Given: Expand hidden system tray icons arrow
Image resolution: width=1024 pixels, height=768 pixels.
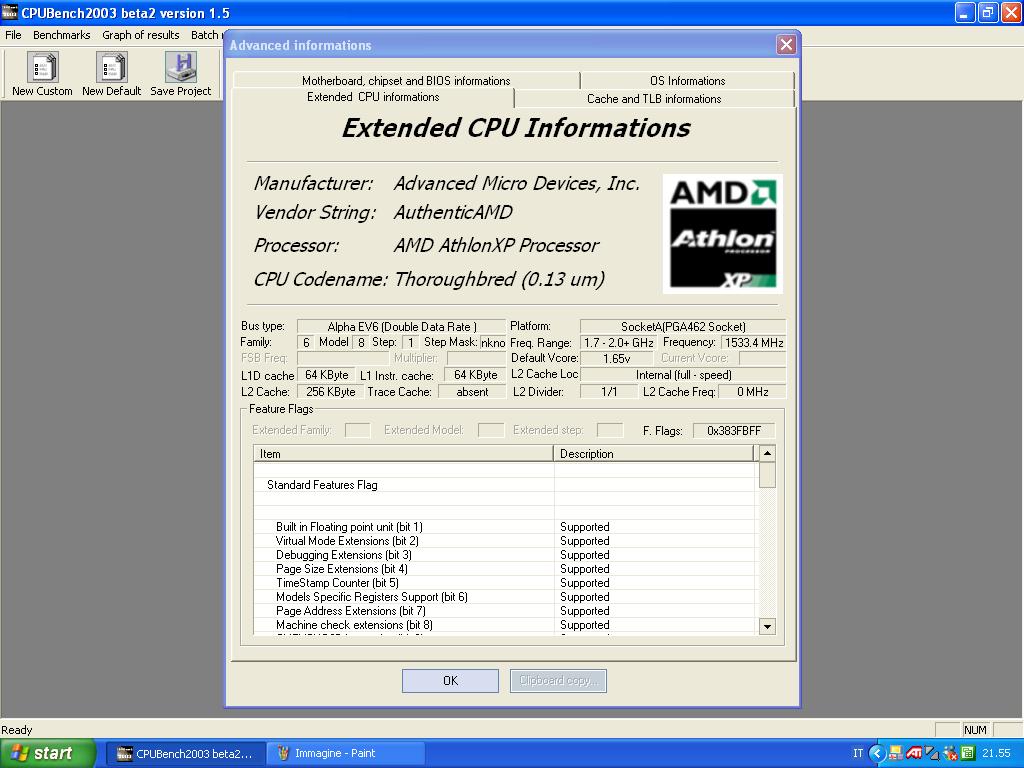Looking at the screenshot, I should (877, 753).
